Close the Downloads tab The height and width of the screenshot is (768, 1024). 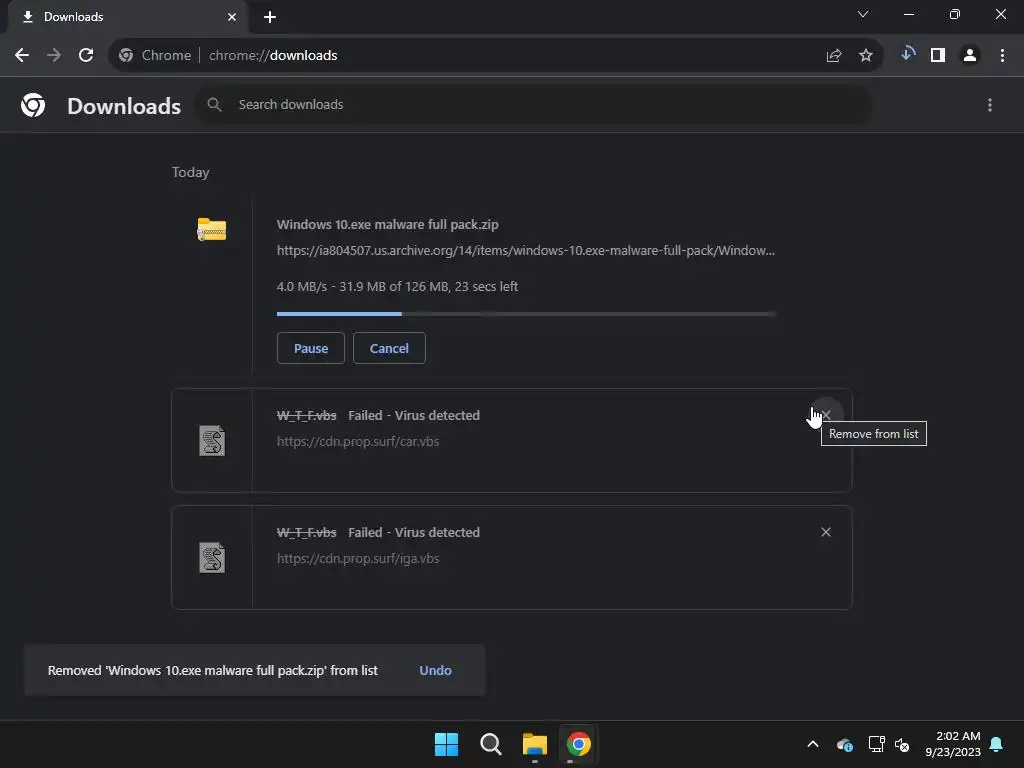click(232, 17)
